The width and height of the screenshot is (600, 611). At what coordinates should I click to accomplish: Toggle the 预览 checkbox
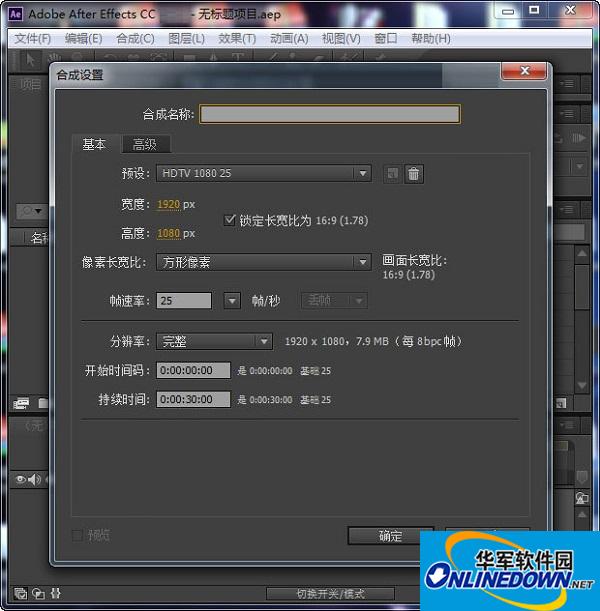coord(78,535)
